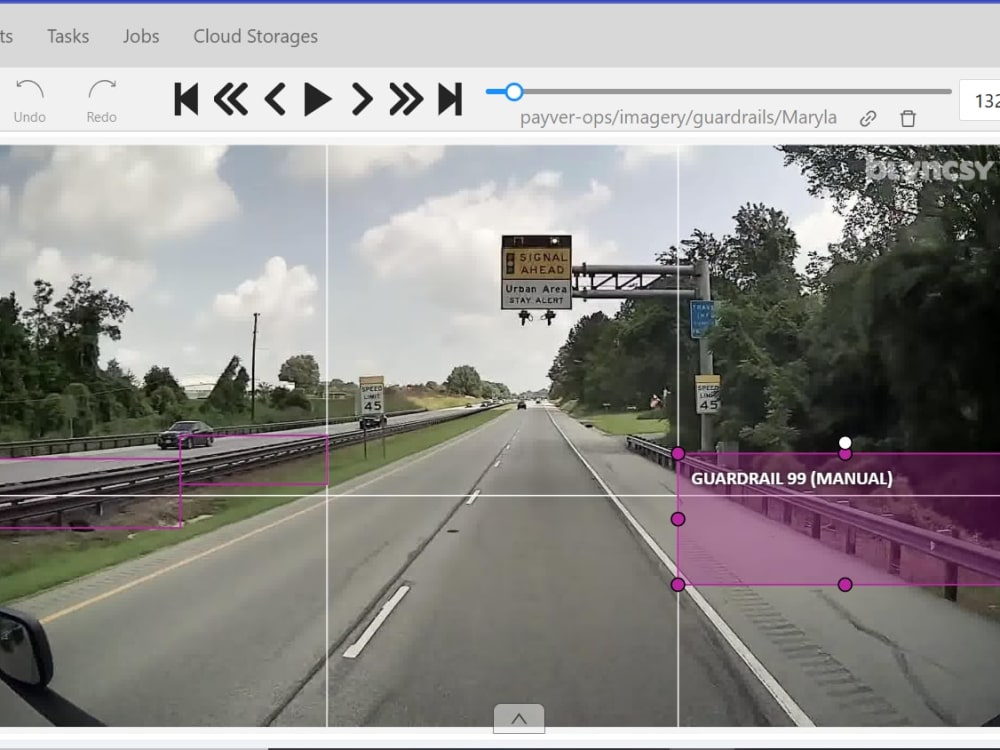Go to the previous frame
This screenshot has height=750, width=1000.
pos(275,99)
